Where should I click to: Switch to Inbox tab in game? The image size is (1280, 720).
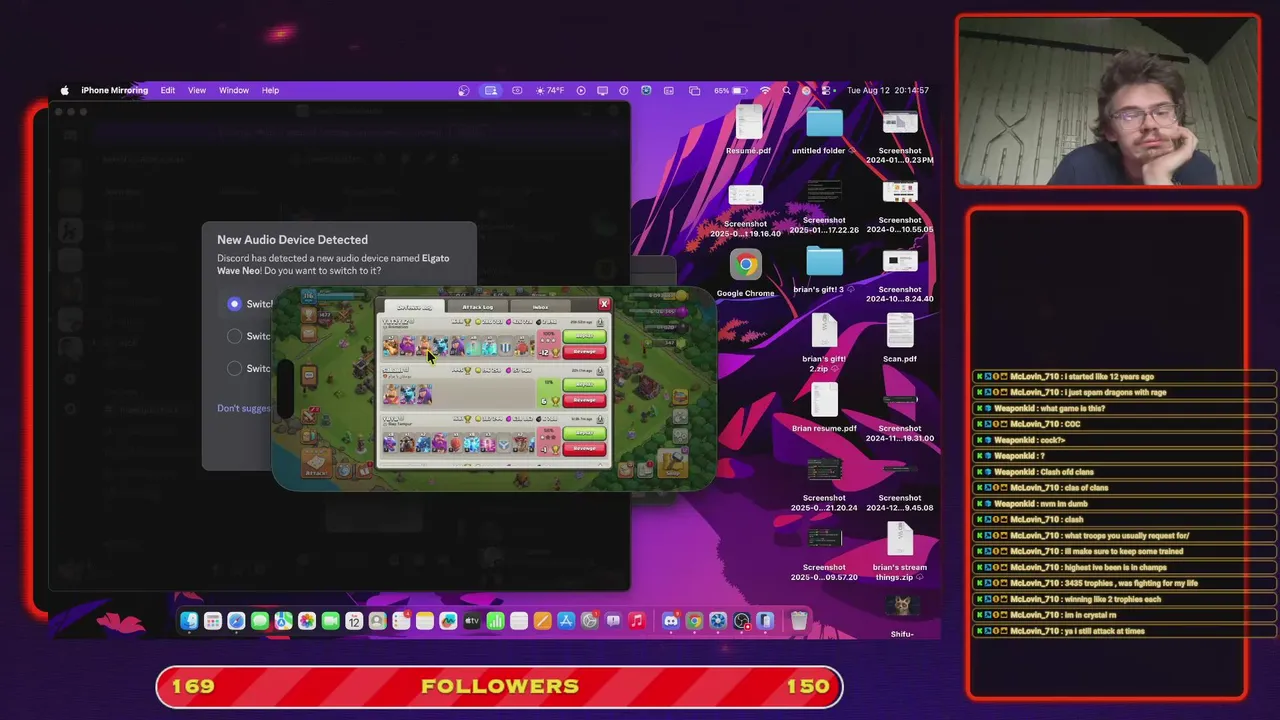click(540, 306)
